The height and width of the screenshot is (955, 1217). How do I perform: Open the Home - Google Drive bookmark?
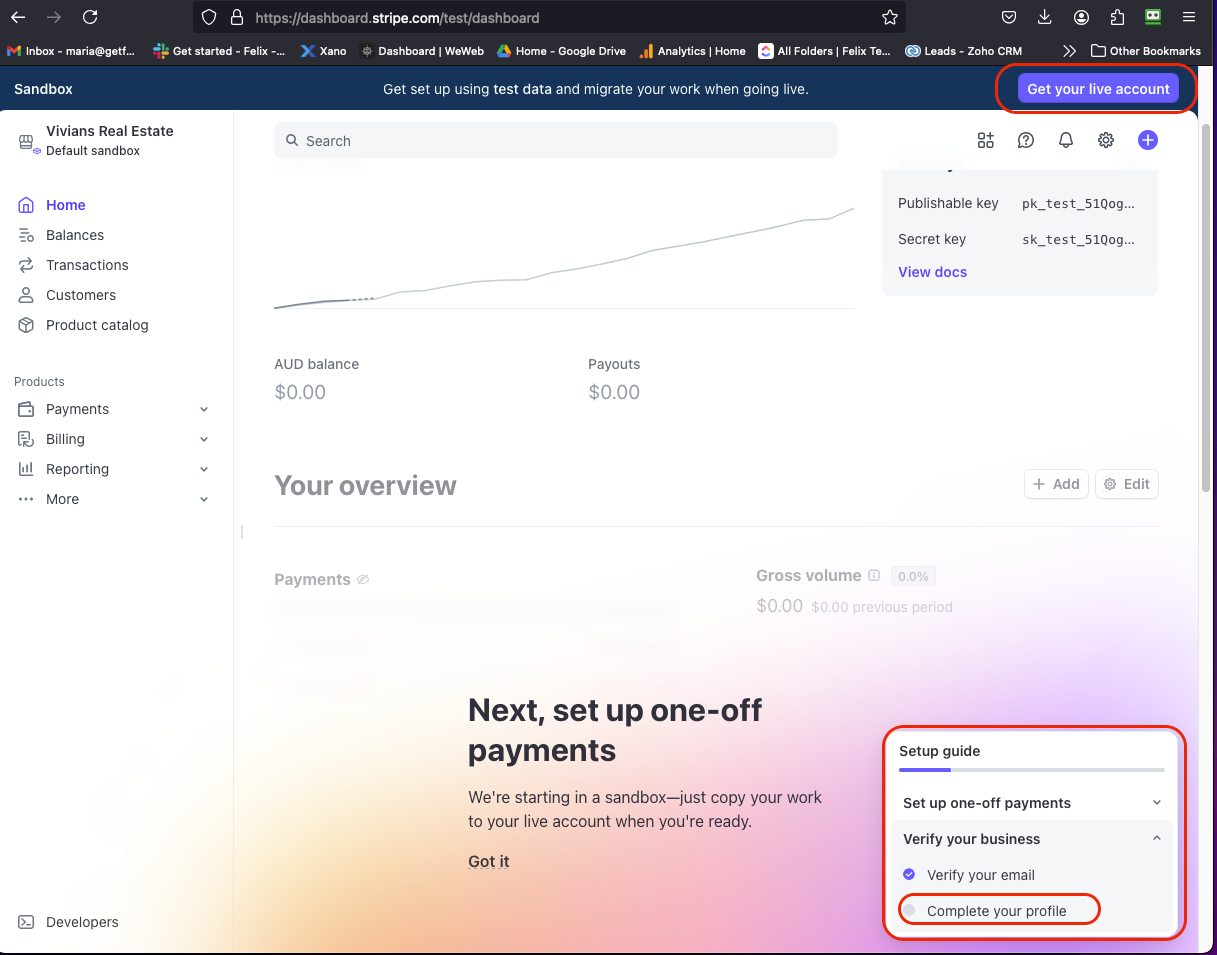tap(562, 51)
